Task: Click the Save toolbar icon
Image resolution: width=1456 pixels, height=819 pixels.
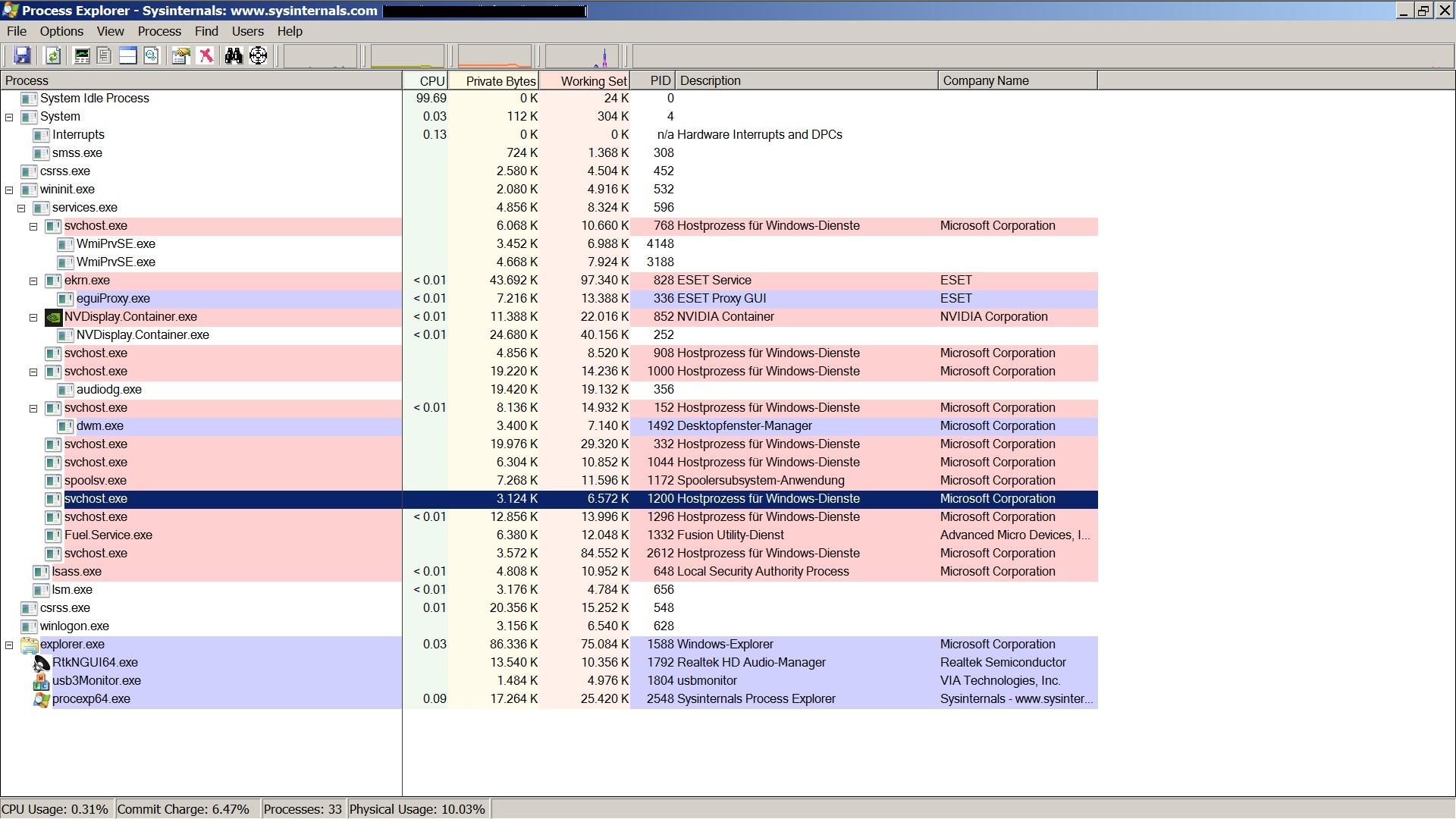Action: tap(22, 55)
